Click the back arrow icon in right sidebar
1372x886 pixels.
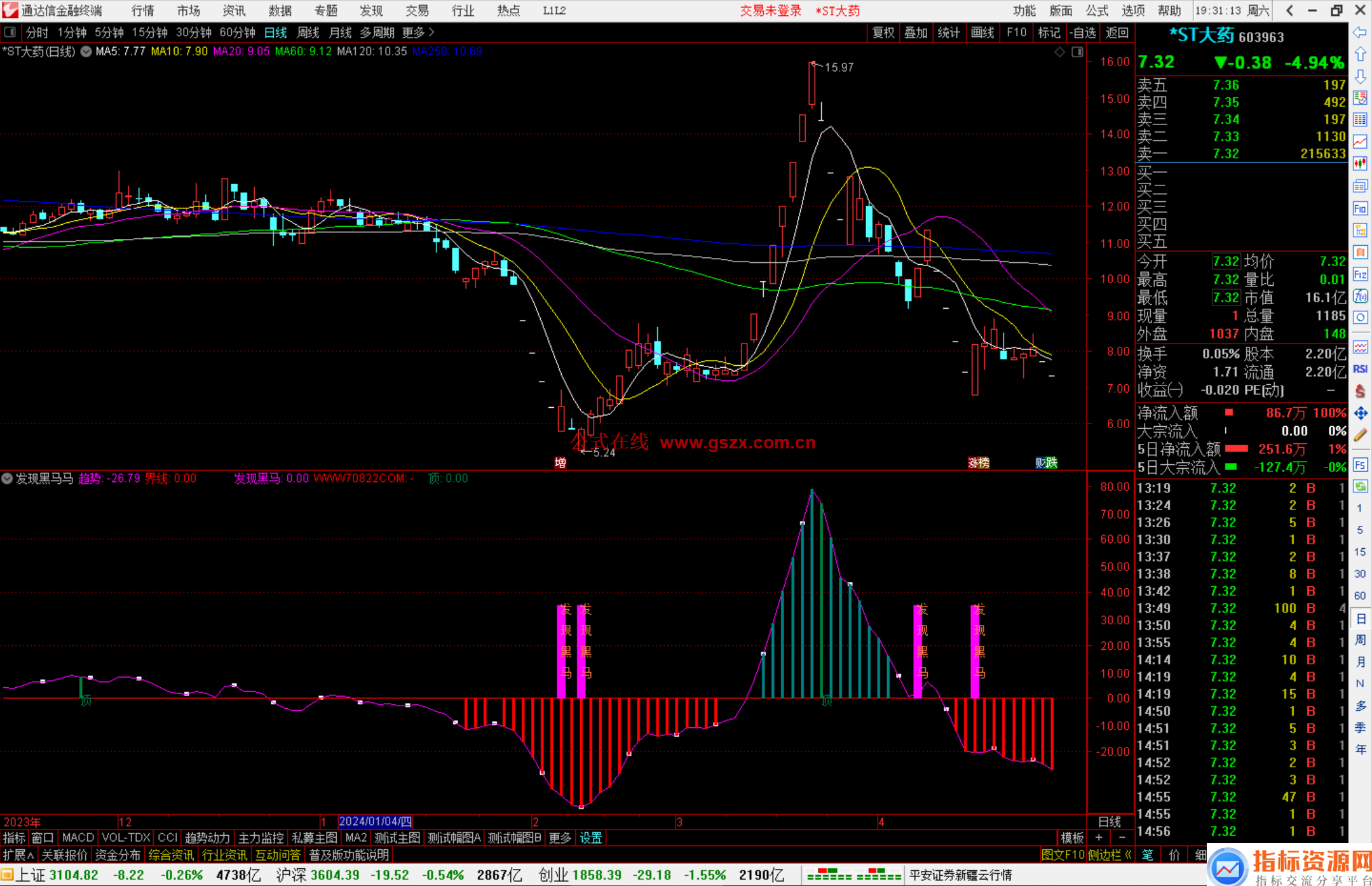tap(1359, 32)
